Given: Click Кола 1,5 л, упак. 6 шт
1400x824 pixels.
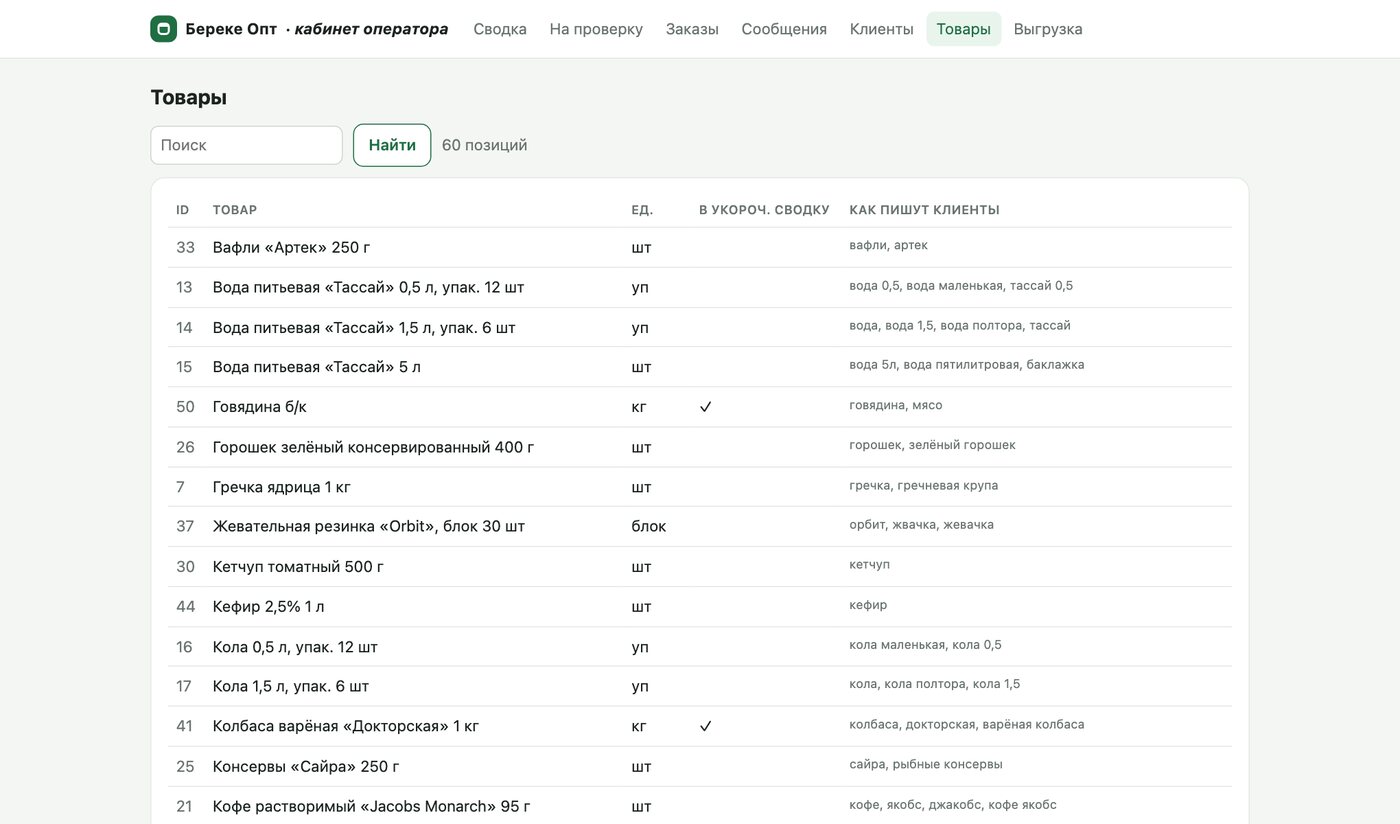Looking at the screenshot, I should [x=291, y=686].
